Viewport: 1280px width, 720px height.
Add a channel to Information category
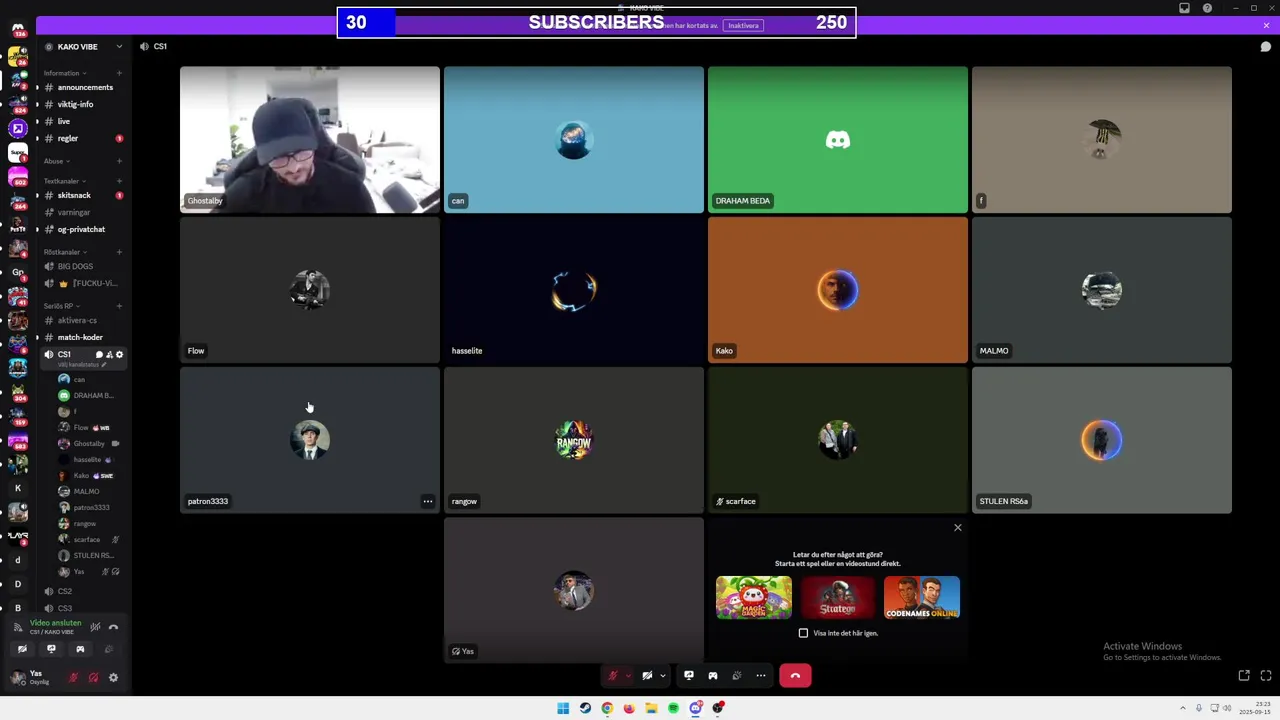point(119,73)
